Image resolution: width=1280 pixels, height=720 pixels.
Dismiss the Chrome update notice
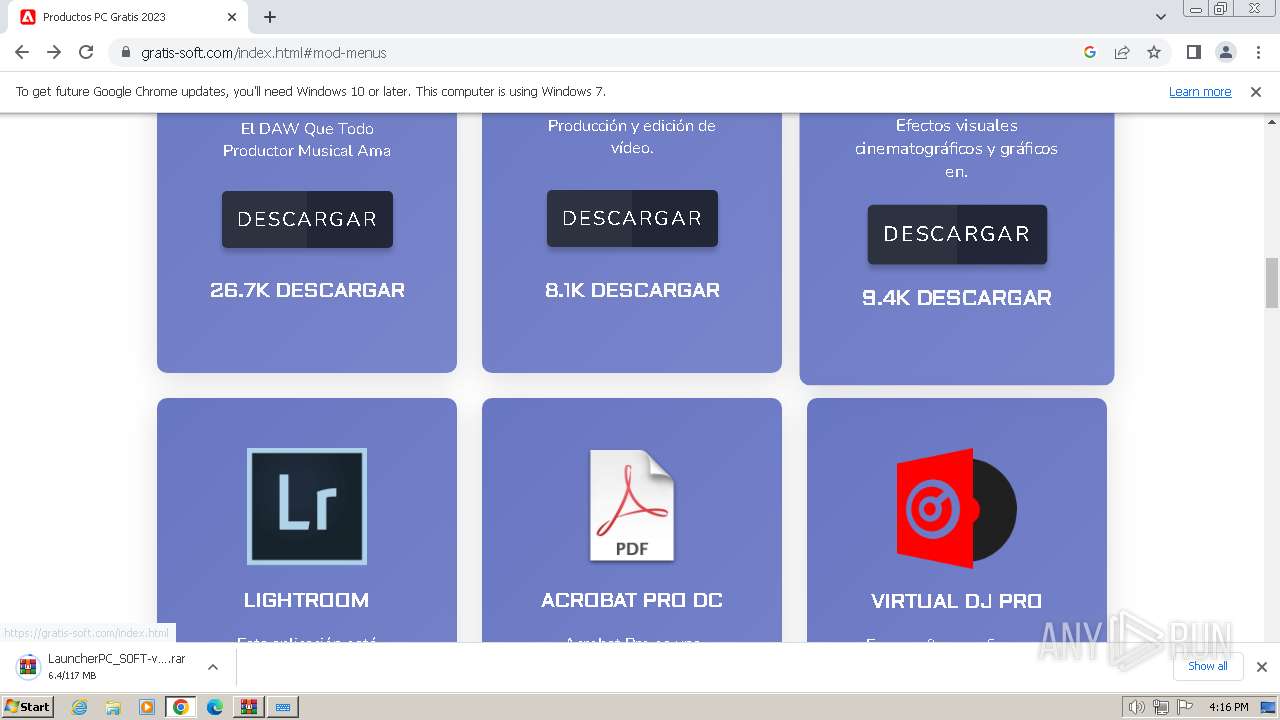[x=1256, y=92]
